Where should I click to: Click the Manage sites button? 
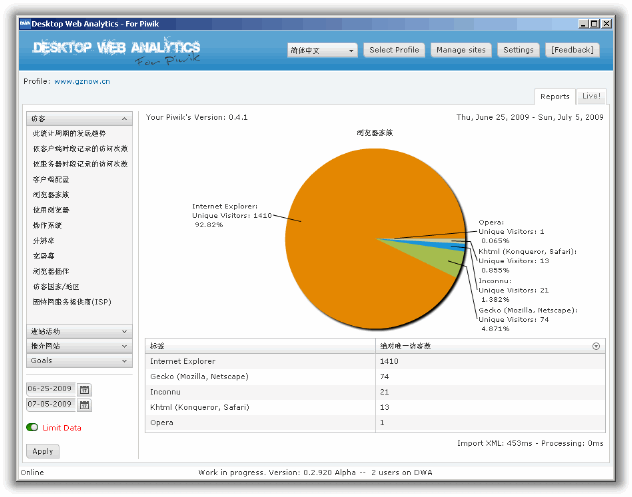pyautogui.click(x=461, y=50)
